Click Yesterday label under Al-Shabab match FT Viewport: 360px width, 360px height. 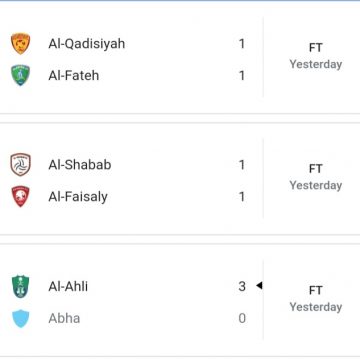click(316, 185)
